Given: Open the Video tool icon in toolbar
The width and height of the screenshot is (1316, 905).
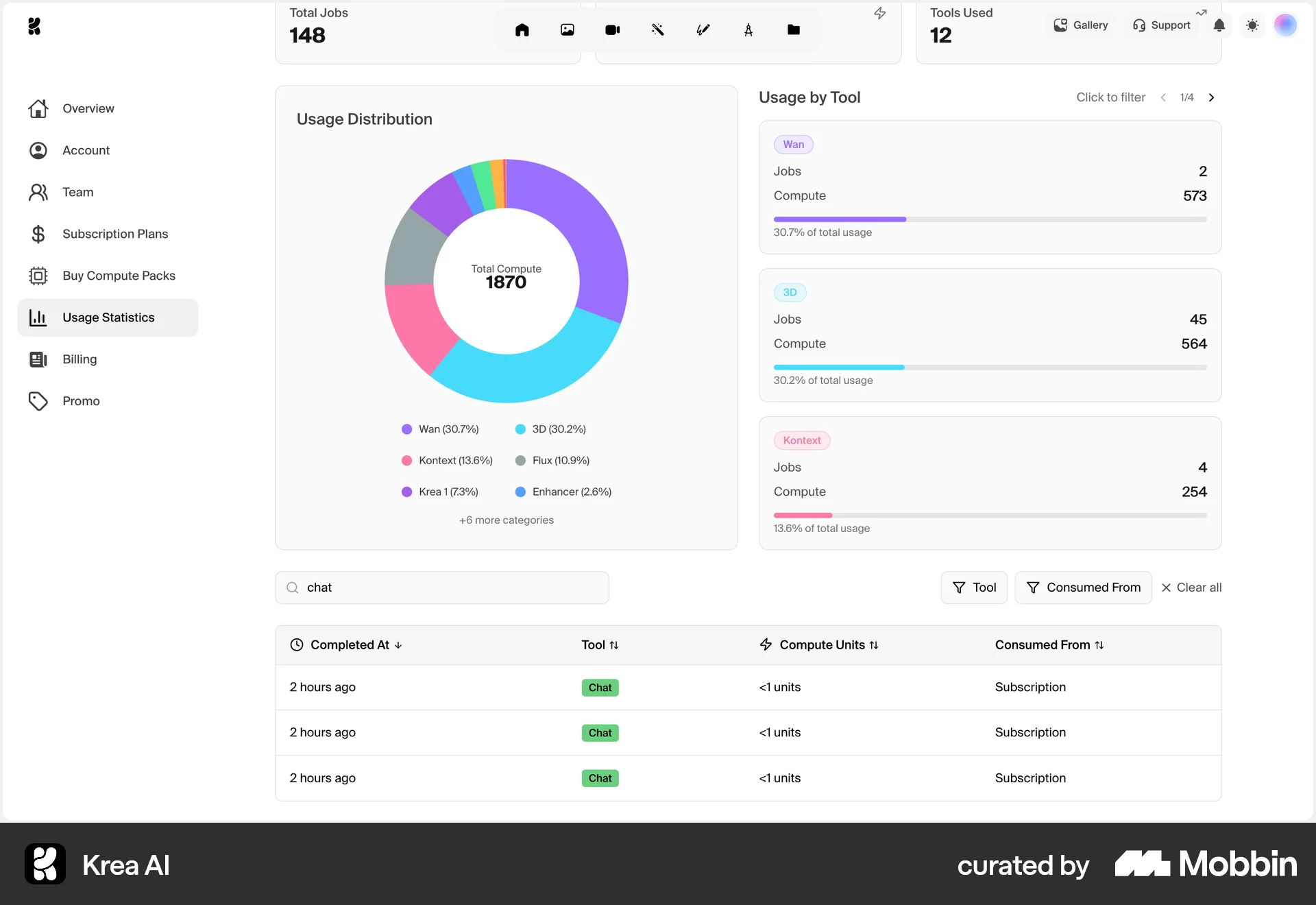Looking at the screenshot, I should pos(612,29).
